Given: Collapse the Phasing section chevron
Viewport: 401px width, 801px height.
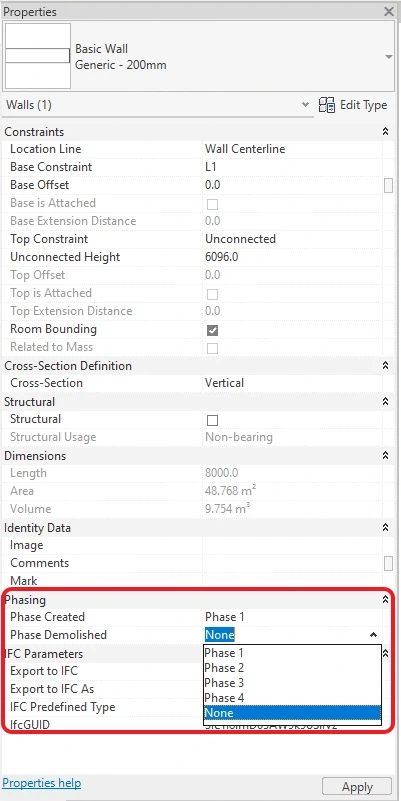Looking at the screenshot, I should click(386, 600).
